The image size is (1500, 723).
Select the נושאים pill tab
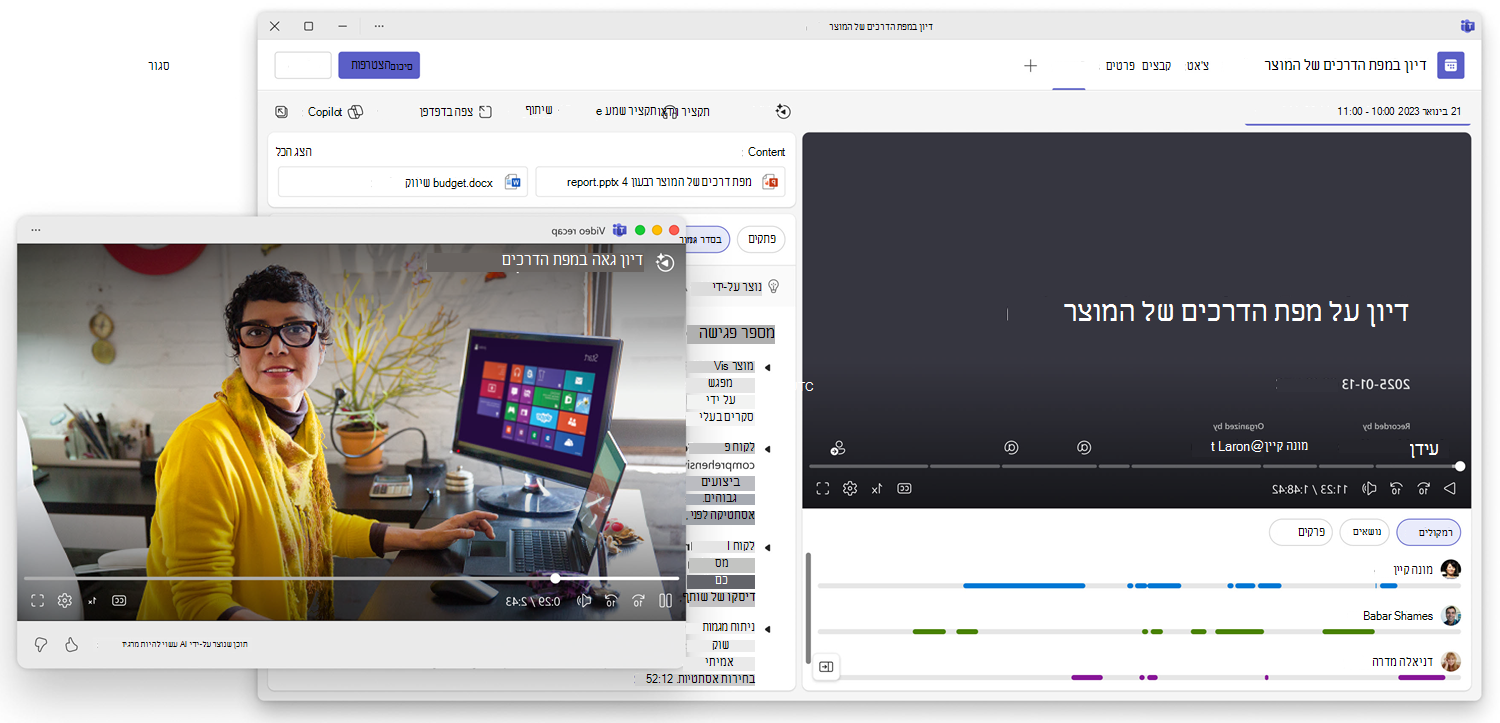1367,532
